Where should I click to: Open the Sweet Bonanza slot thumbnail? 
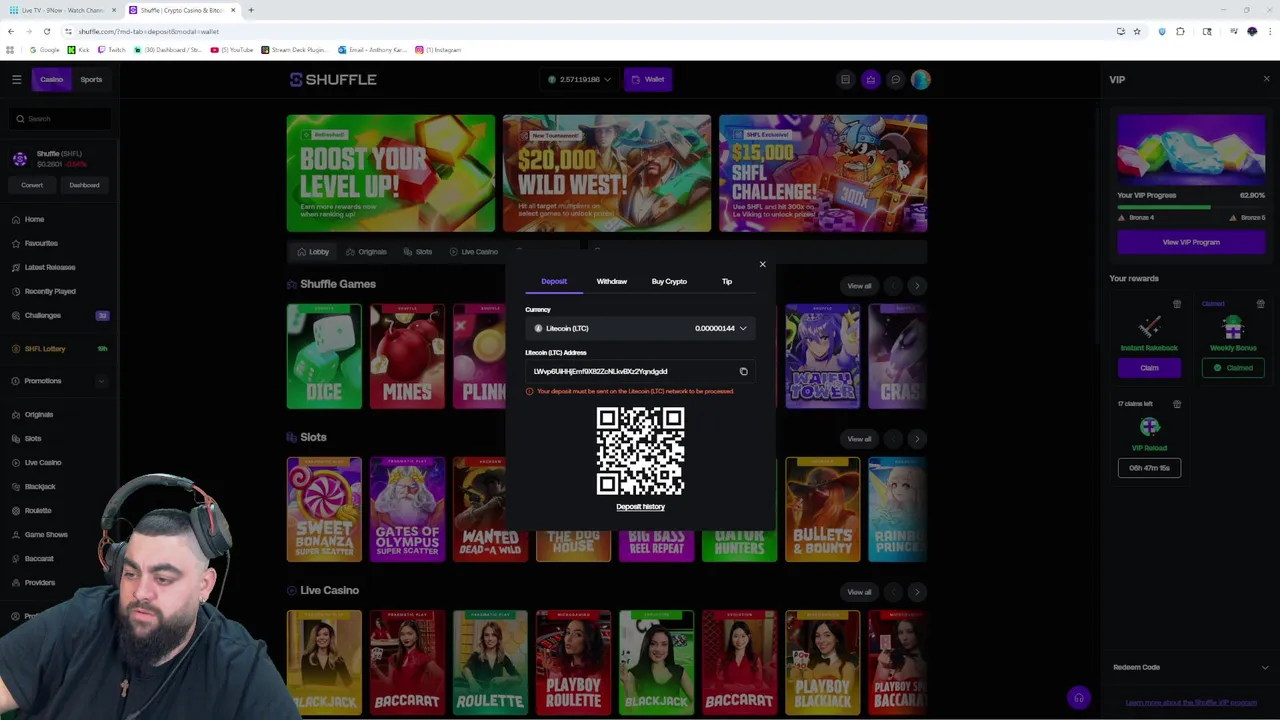tap(324, 510)
